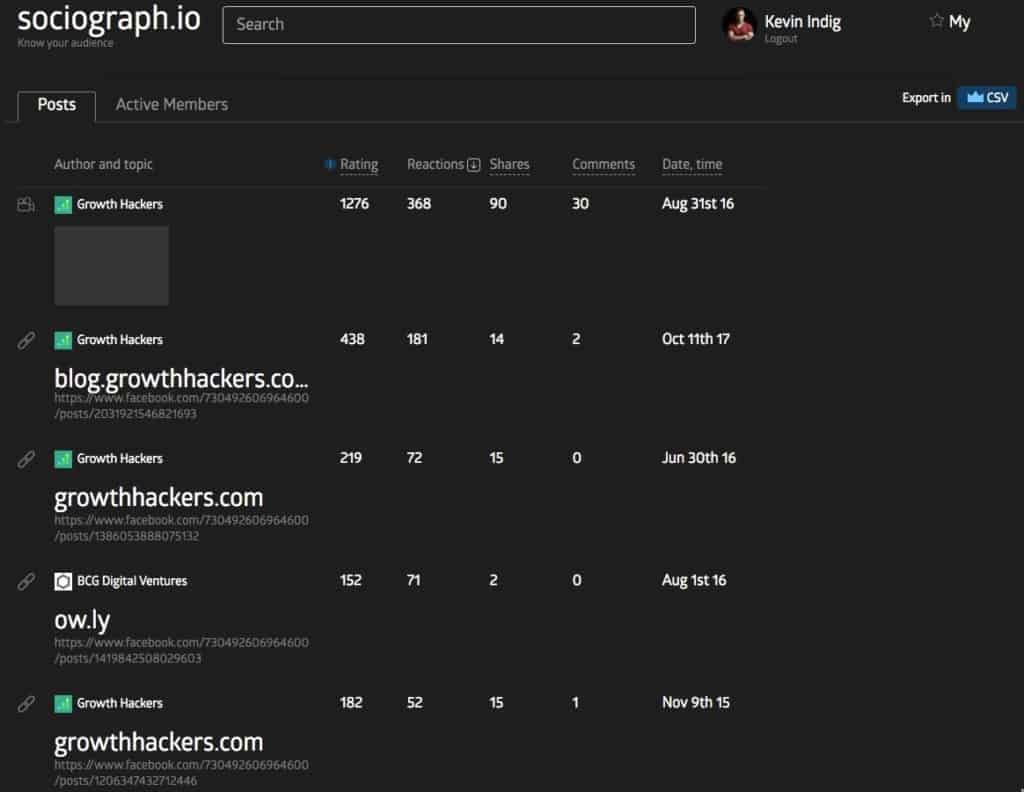This screenshot has height=792, width=1024.
Task: Open the Facebook URL ending 1386053888075132
Action: [x=182, y=528]
